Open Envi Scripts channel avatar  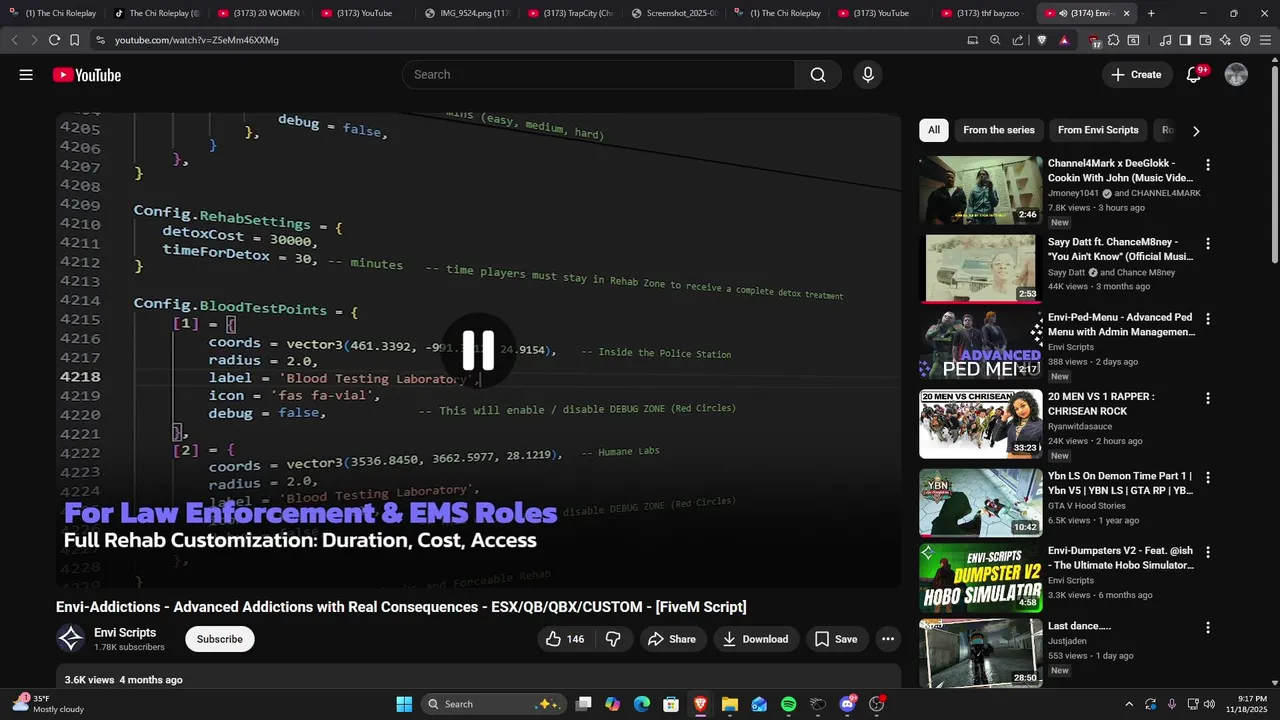pos(70,639)
